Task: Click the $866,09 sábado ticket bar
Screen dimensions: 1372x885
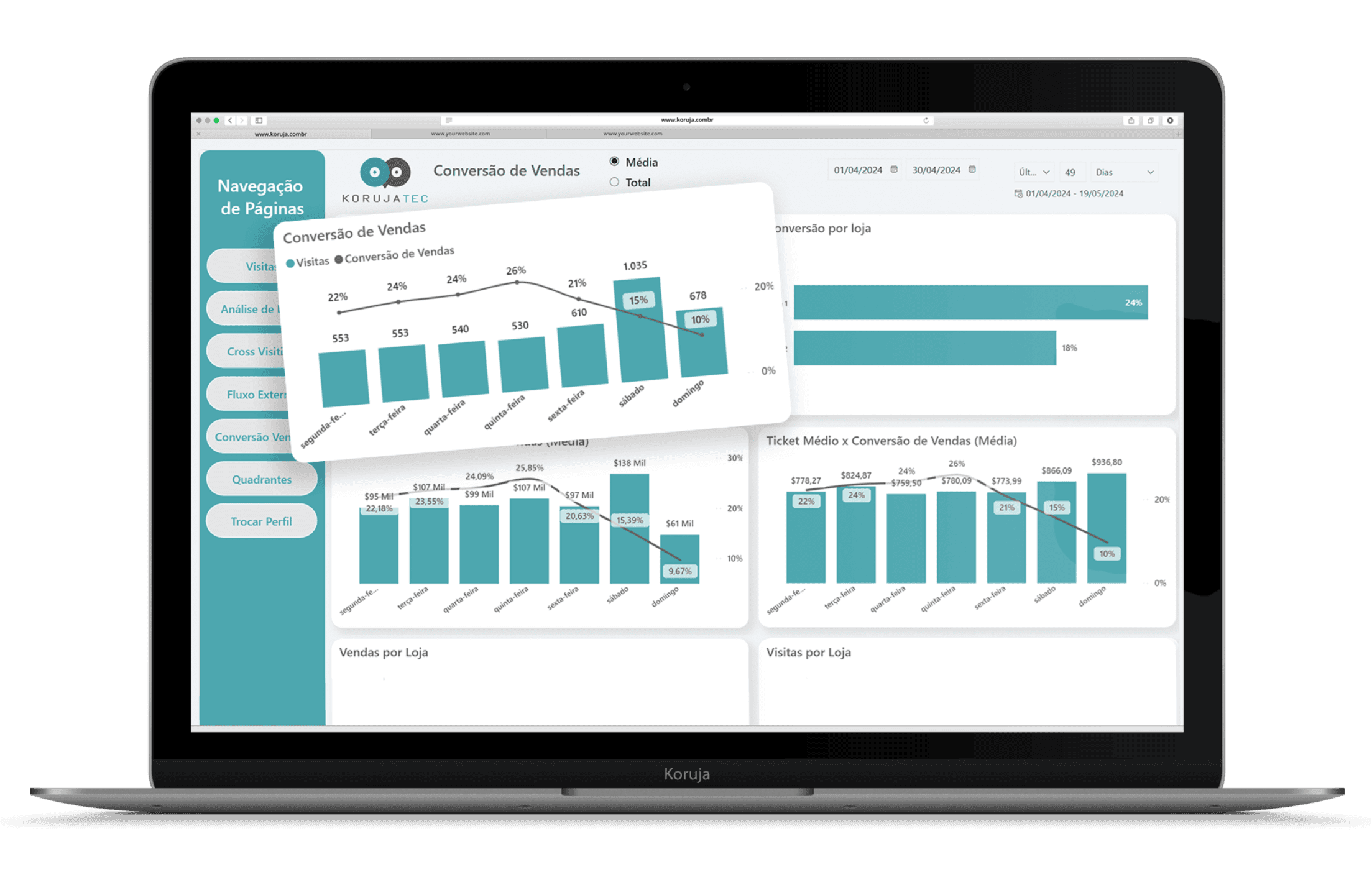Action: click(x=1056, y=532)
